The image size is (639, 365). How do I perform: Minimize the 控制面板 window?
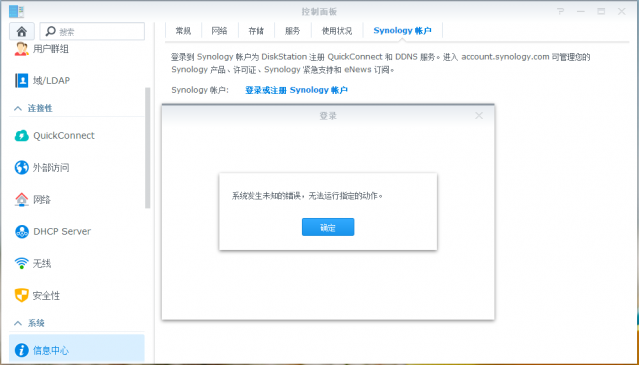coord(581,11)
